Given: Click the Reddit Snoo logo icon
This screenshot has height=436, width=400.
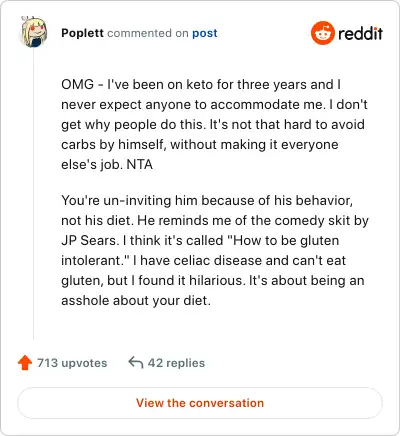Looking at the screenshot, I should coord(322,33).
